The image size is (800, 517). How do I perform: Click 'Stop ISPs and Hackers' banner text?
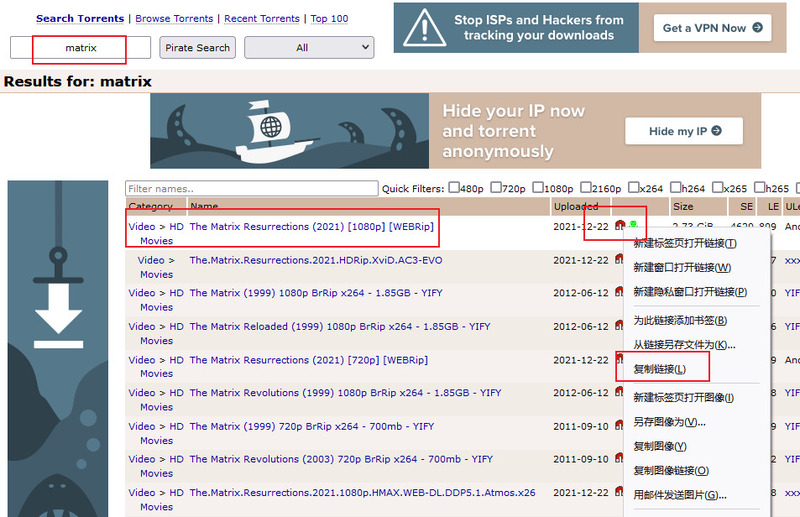539,28
